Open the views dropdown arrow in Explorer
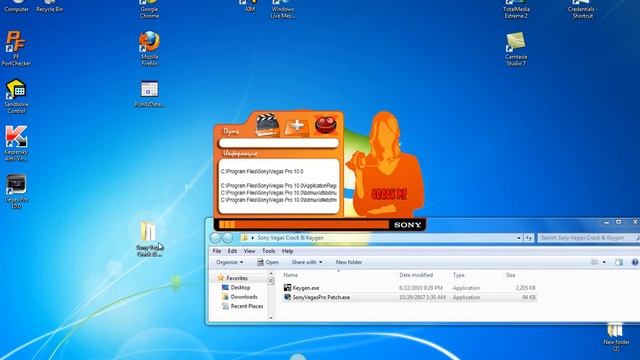 tap(604, 262)
